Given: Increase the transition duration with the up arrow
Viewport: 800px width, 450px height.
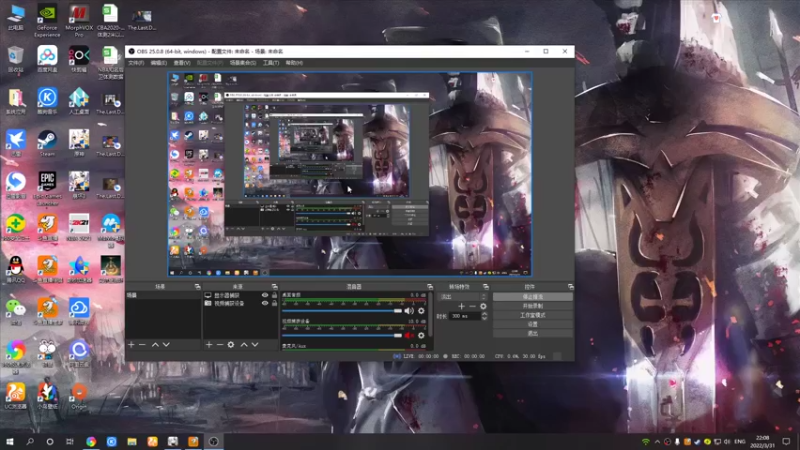Looking at the screenshot, I should (x=484, y=314).
